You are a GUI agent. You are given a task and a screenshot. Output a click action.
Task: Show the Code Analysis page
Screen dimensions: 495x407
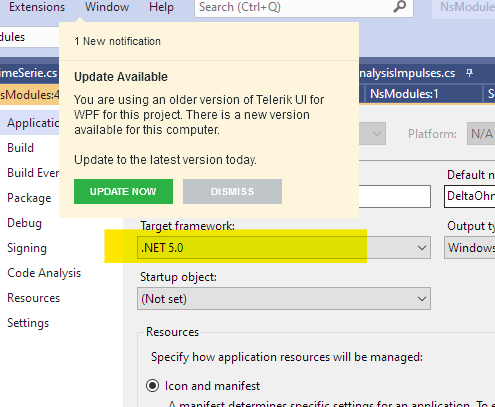pos(44,273)
